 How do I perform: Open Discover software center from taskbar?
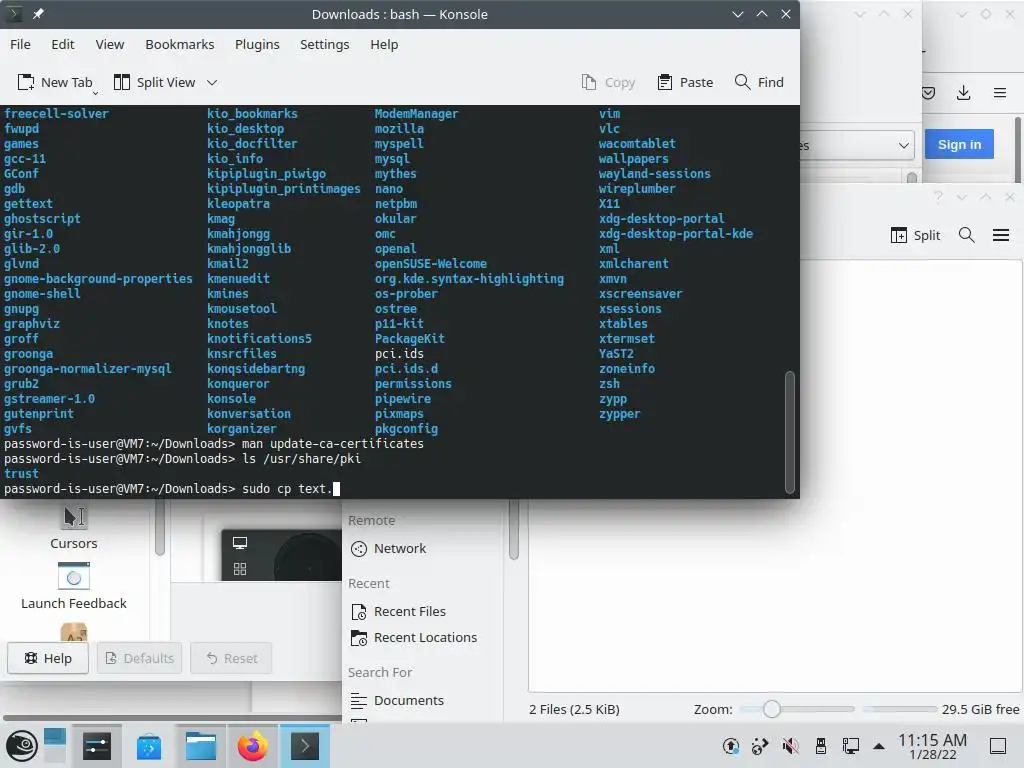[x=149, y=746]
